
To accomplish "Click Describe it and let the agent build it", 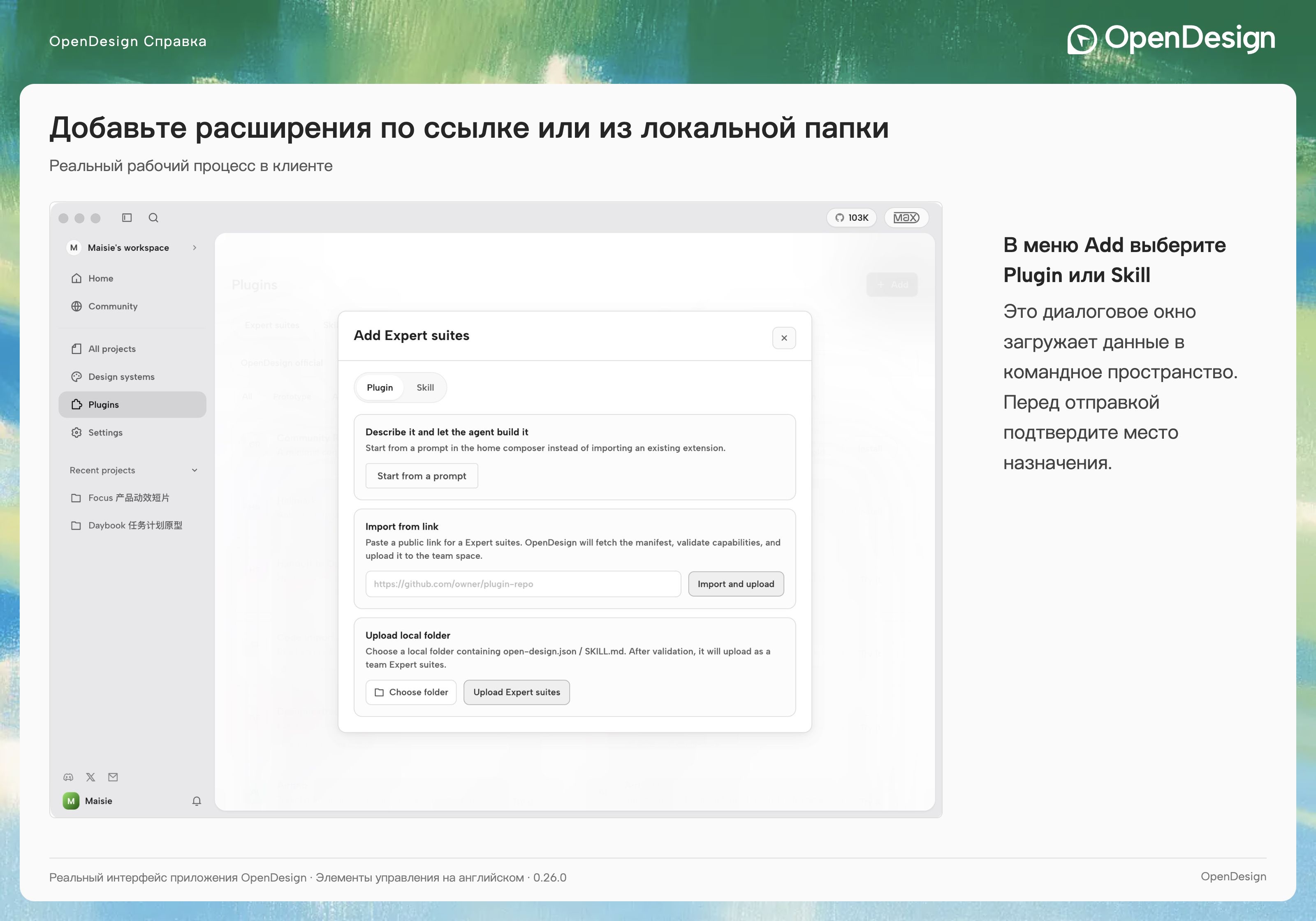I will point(447,432).
